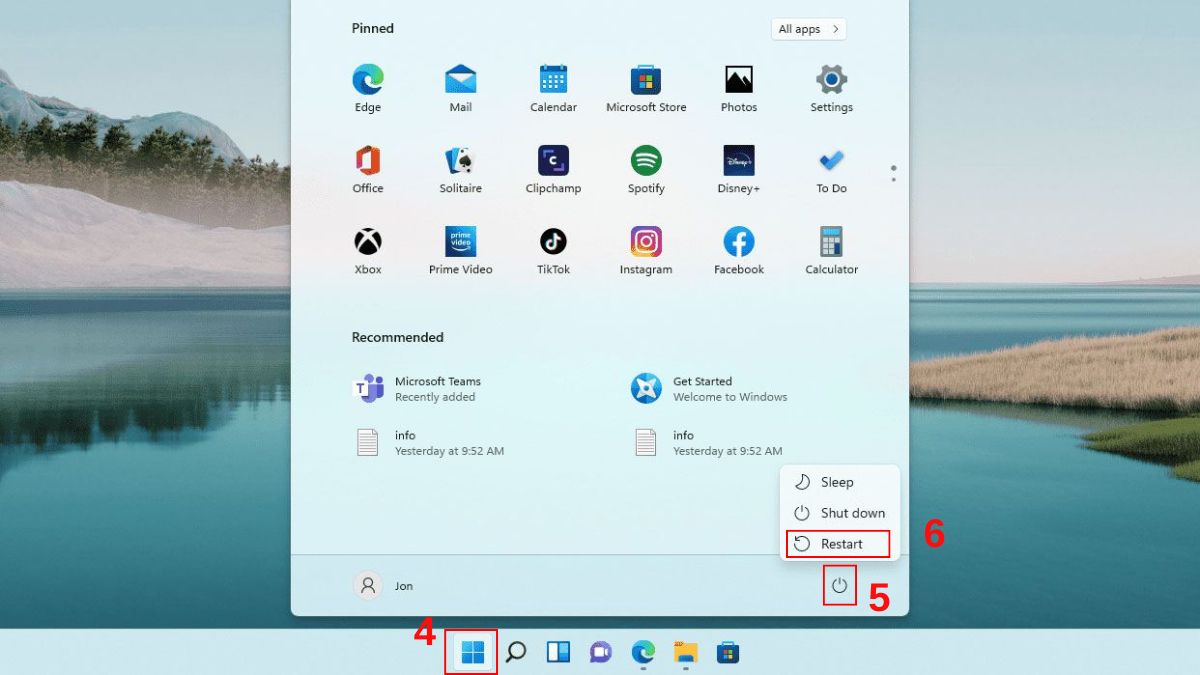Launch Edge from the taskbar
This screenshot has height=675, width=1200.
tap(643, 653)
